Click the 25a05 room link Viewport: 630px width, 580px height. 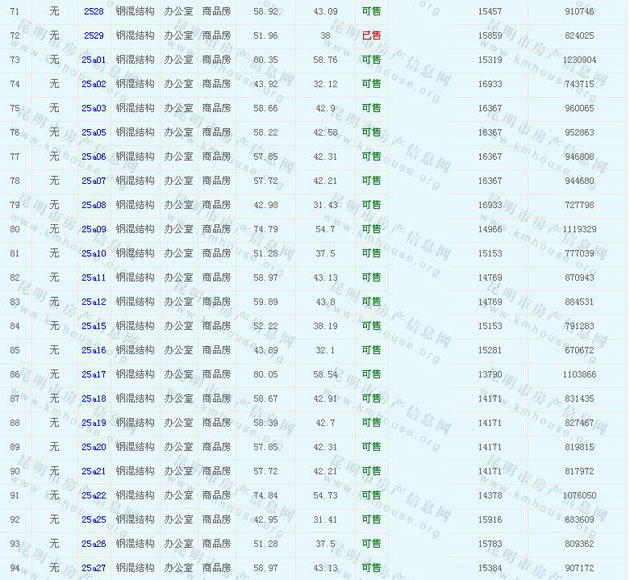(94, 132)
